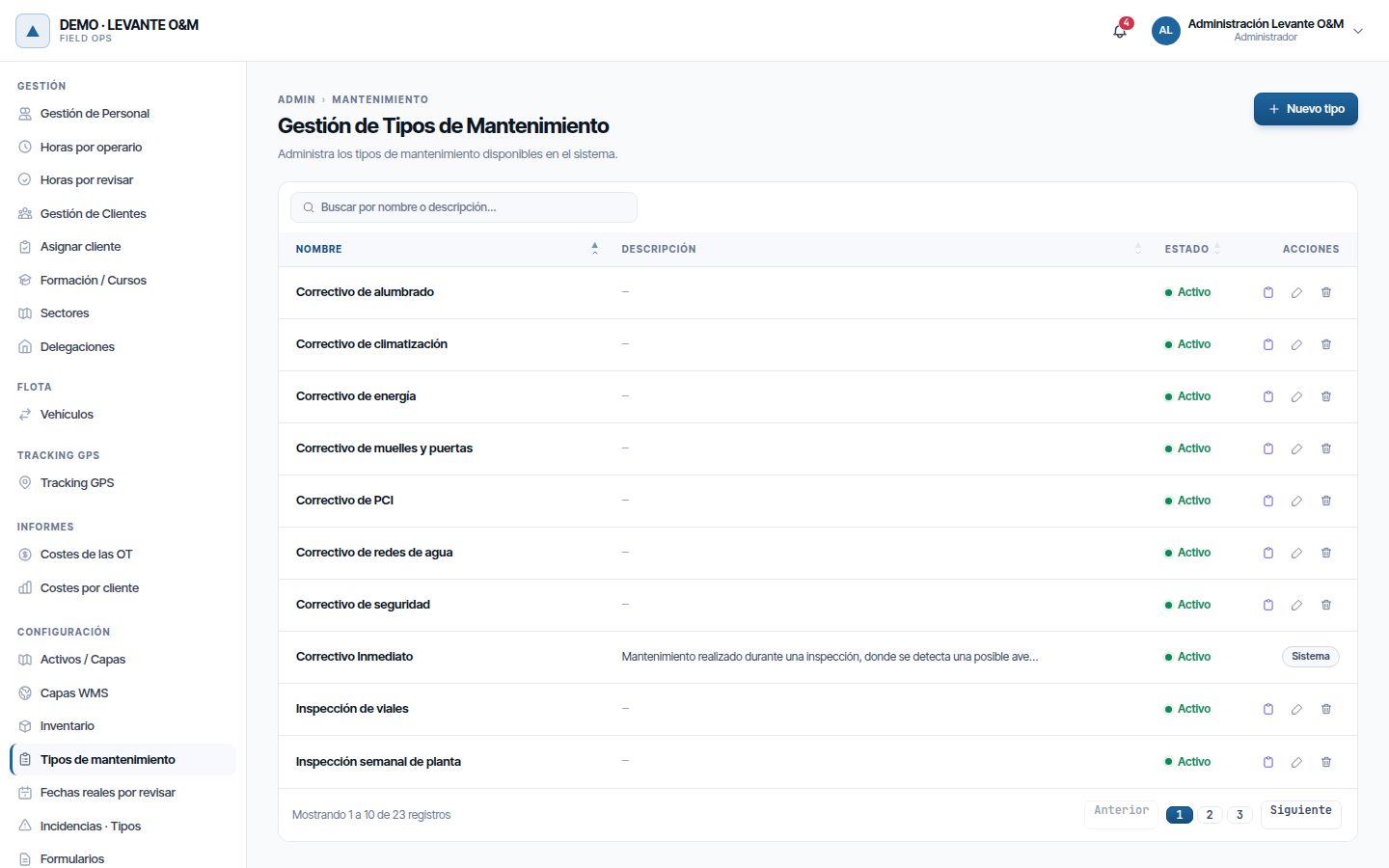This screenshot has width=1389, height=868.
Task: Open the Vehículos section
Action: tap(123, 415)
